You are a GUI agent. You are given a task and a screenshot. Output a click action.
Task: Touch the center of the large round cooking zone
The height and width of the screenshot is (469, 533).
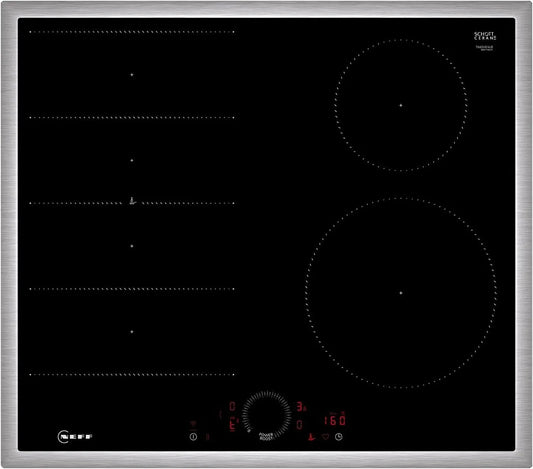(401, 293)
